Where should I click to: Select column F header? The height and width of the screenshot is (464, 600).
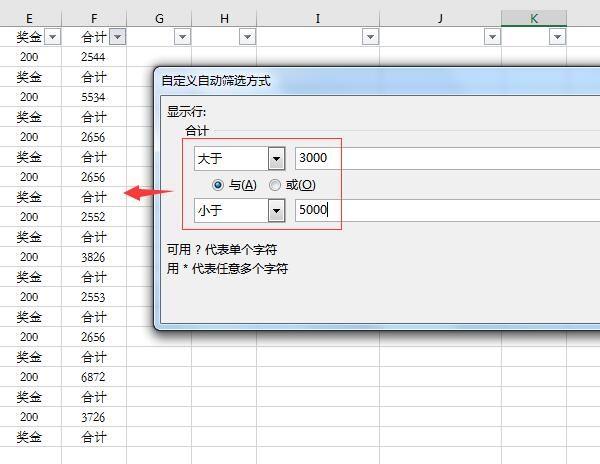coord(94,18)
